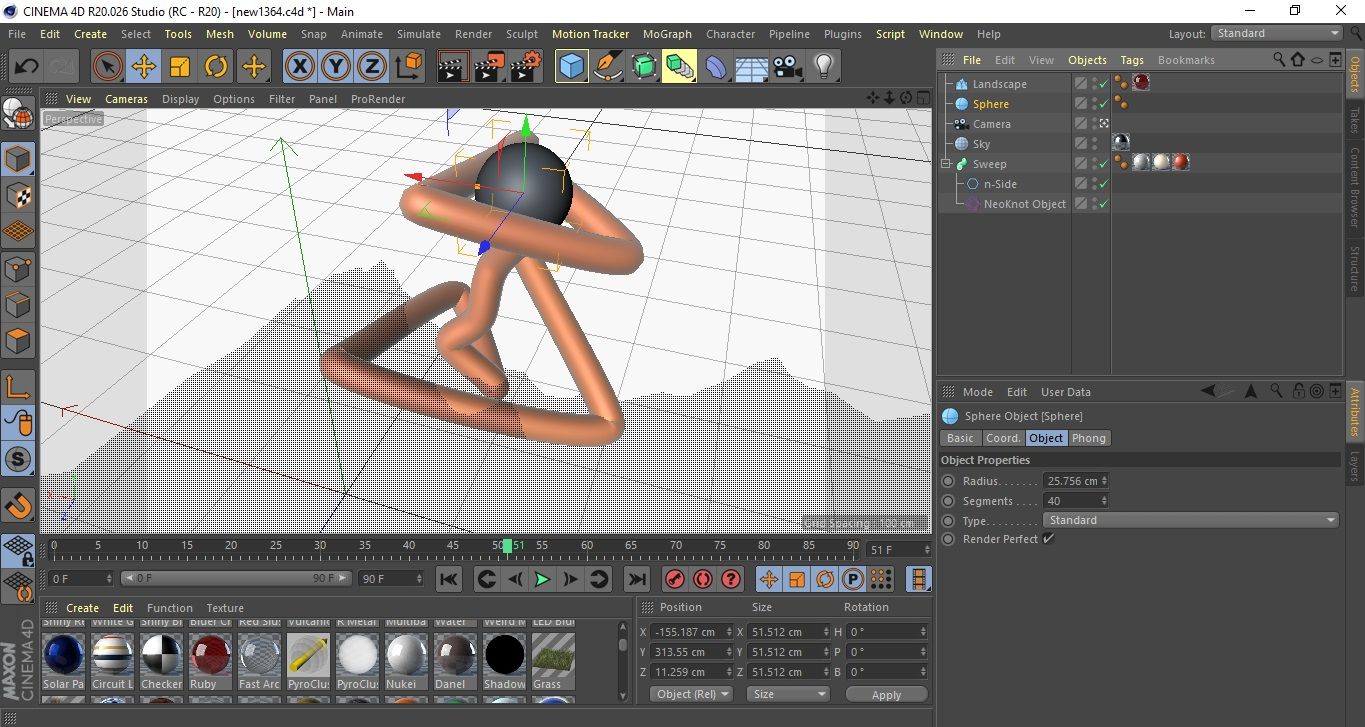Toggle the Render Perfect checkbox

click(1049, 539)
